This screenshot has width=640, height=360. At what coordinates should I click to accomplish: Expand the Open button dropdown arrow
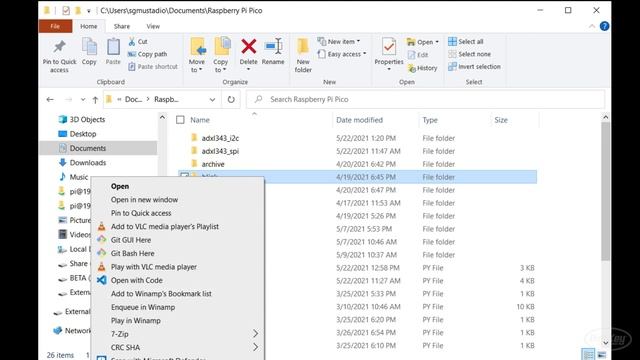pyautogui.click(x=437, y=42)
